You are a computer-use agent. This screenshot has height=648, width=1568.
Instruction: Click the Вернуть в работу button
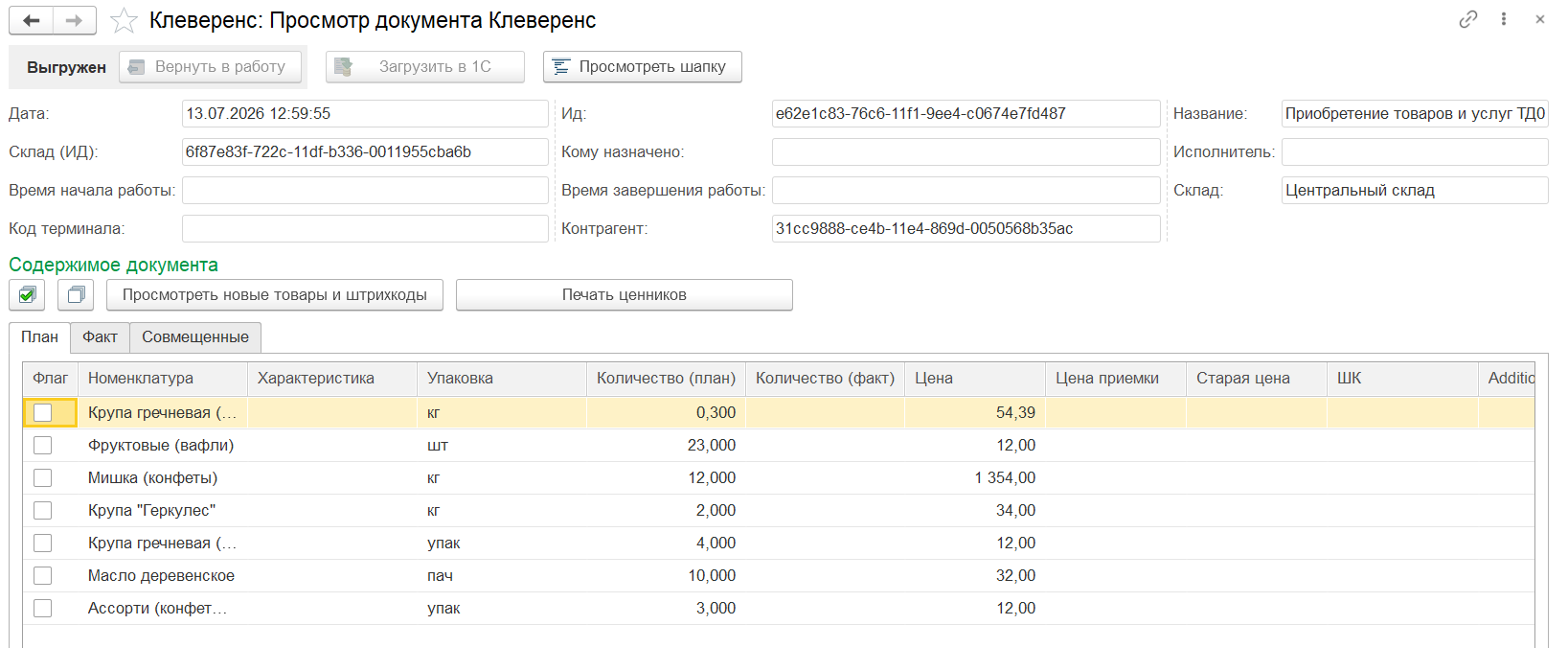[x=210, y=67]
